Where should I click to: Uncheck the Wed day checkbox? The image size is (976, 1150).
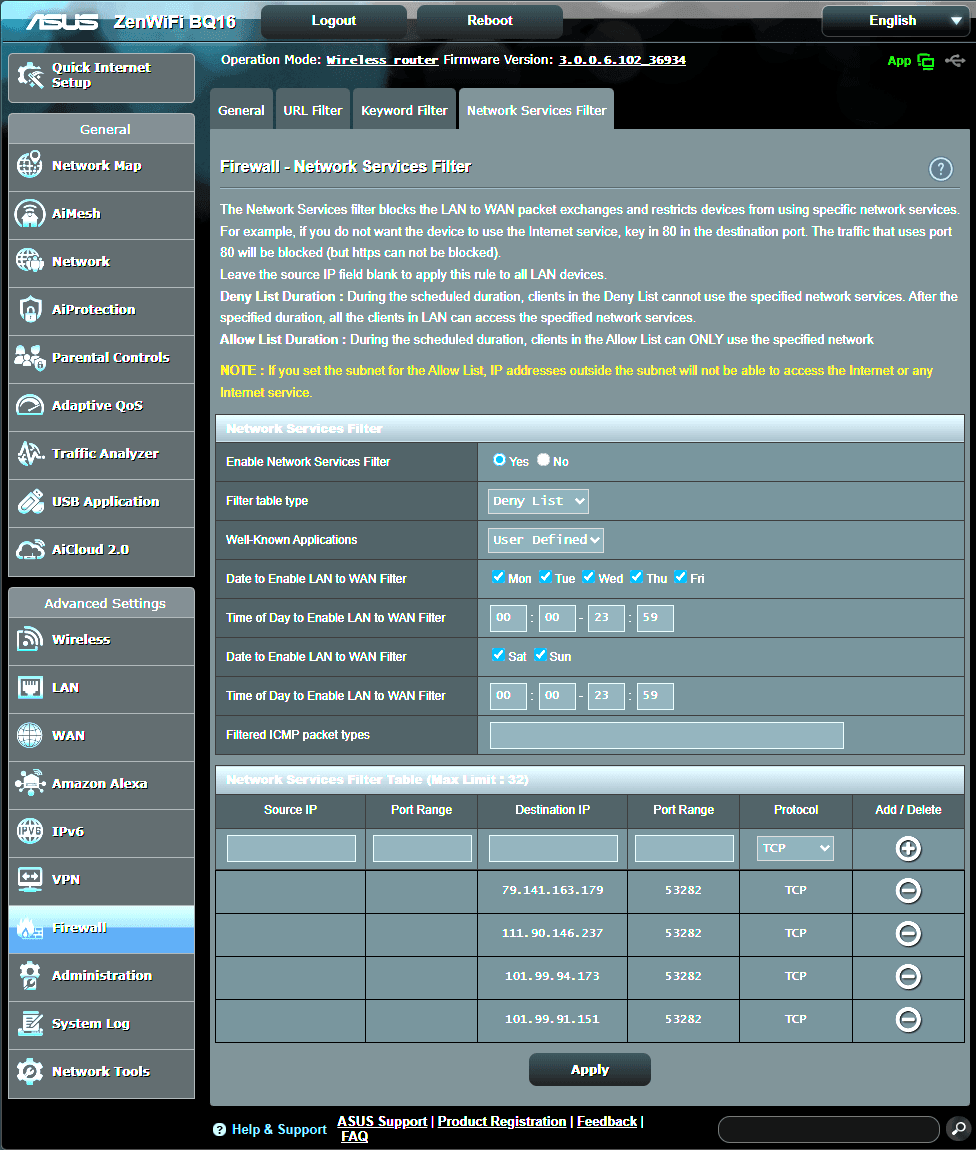click(x=589, y=578)
